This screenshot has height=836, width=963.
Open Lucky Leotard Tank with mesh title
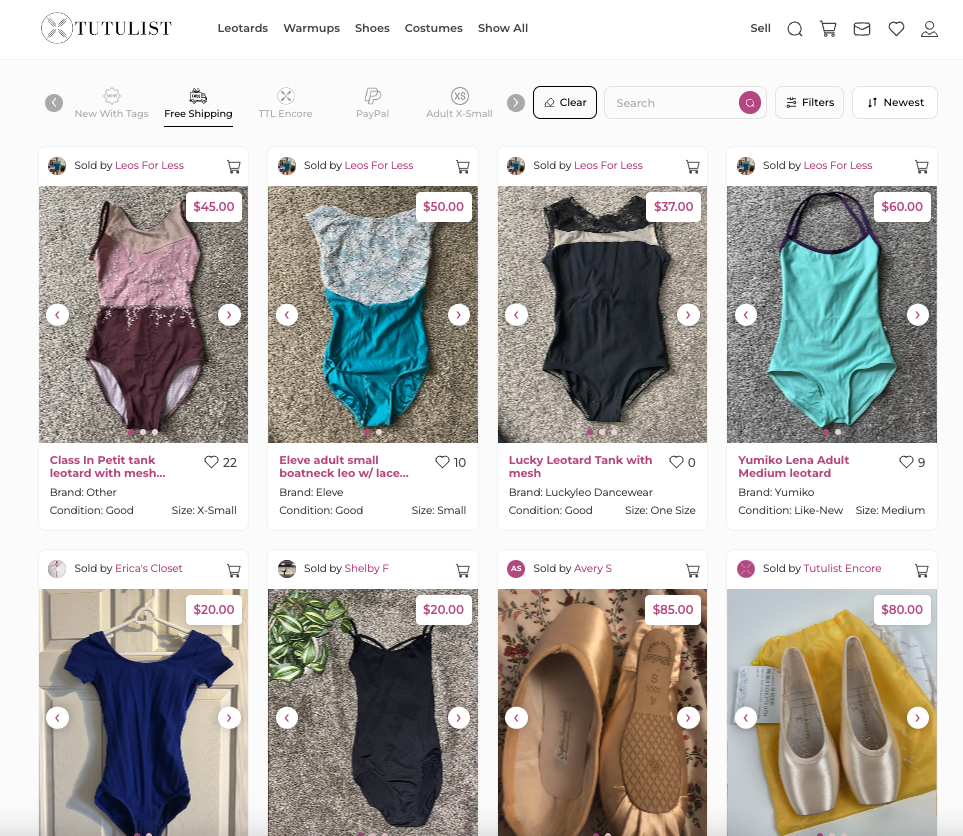(580, 466)
